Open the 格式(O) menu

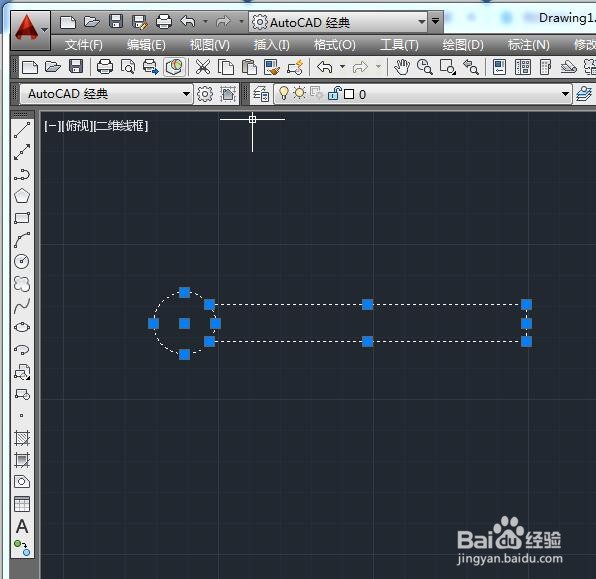334,45
